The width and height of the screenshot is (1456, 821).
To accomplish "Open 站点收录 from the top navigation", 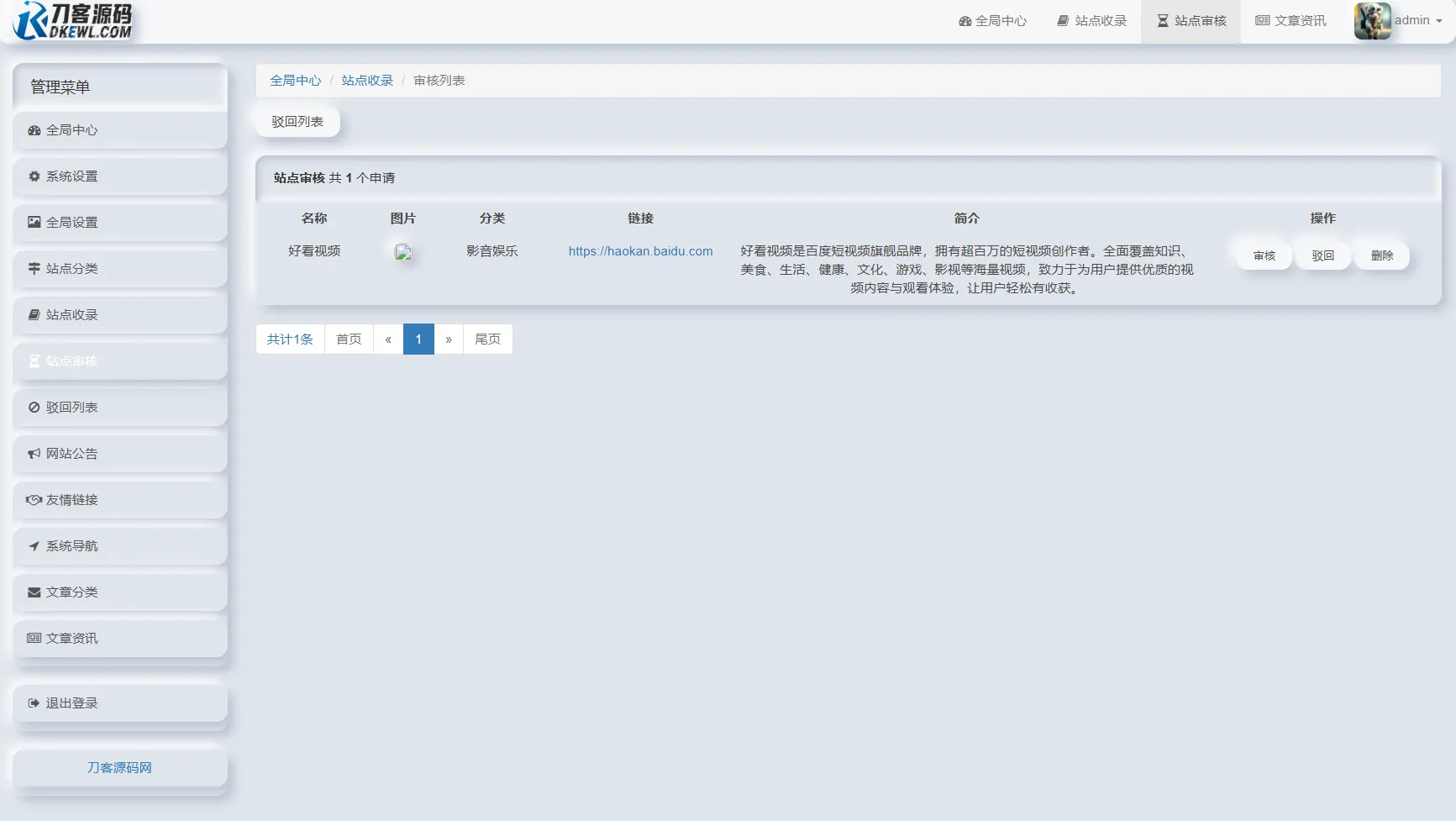I will [x=1091, y=20].
